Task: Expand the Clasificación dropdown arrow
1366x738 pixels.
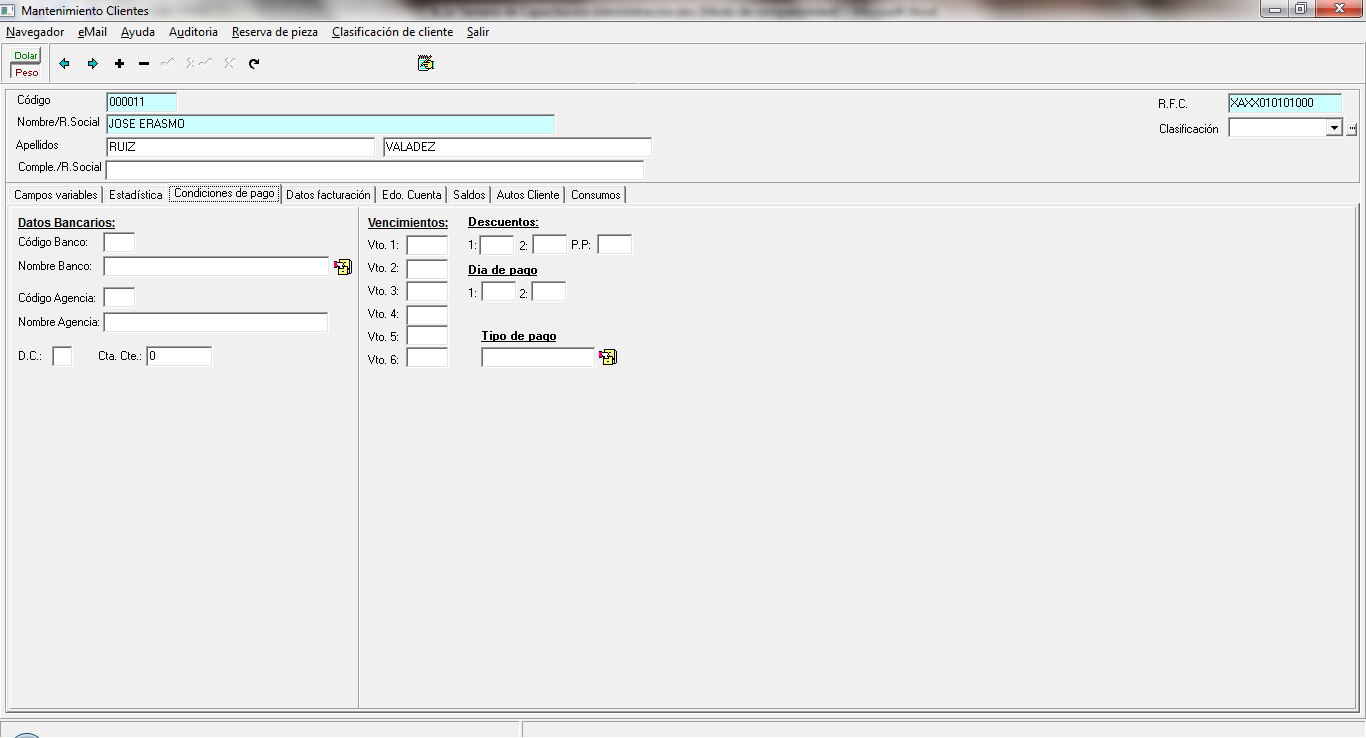Action: pos(1333,128)
